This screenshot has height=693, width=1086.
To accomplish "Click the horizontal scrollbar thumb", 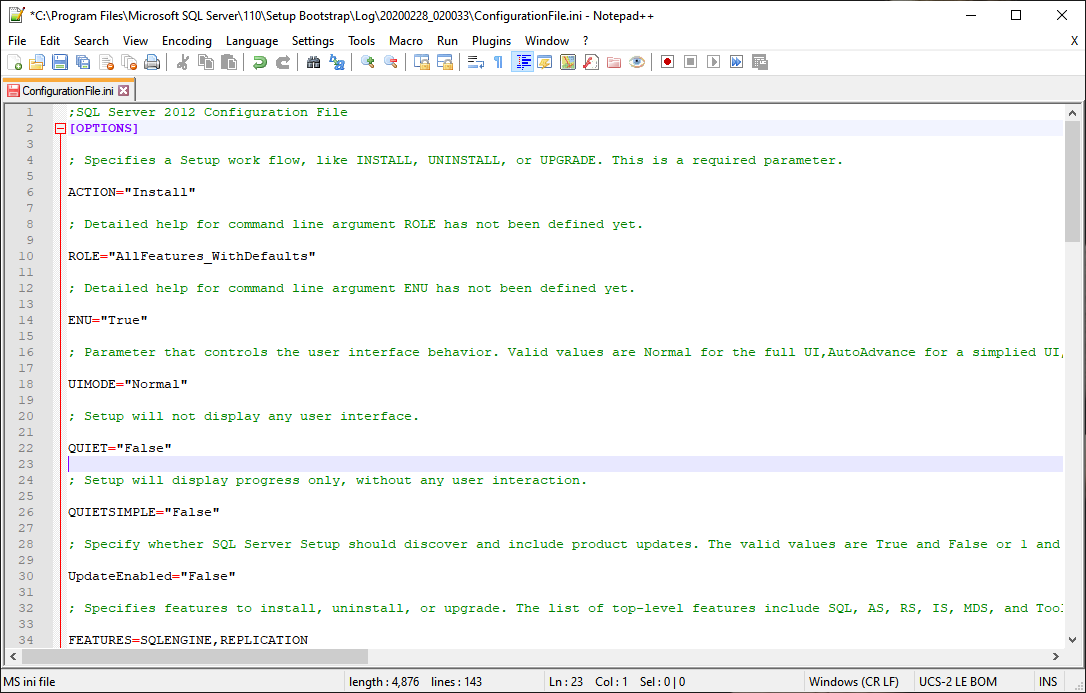I will [x=195, y=656].
